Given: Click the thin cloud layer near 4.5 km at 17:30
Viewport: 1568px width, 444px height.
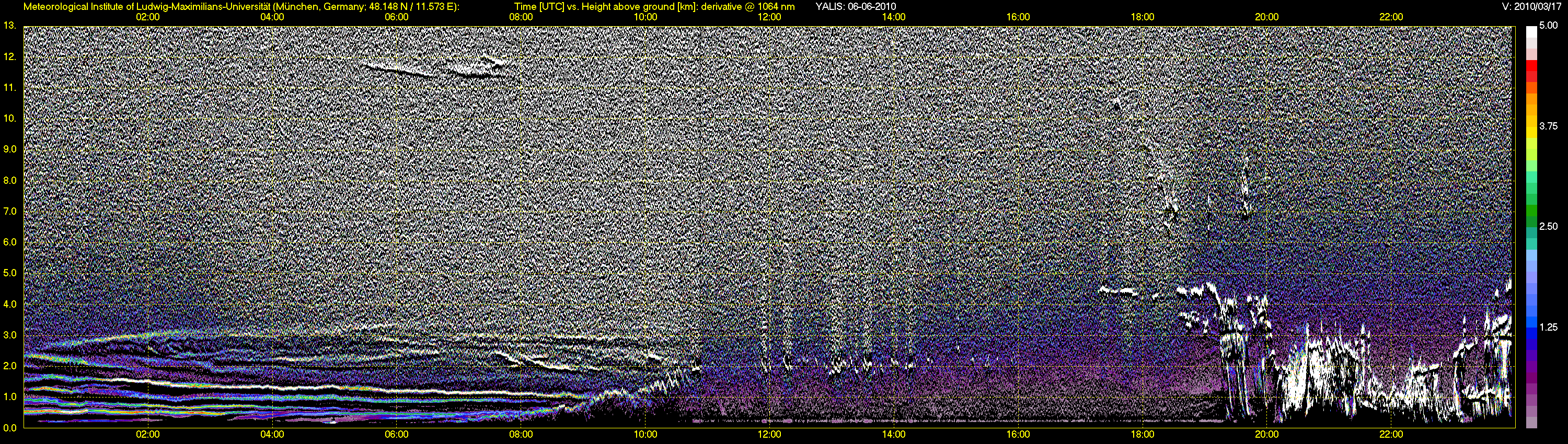Looking at the screenshot, I should click(x=1118, y=291).
